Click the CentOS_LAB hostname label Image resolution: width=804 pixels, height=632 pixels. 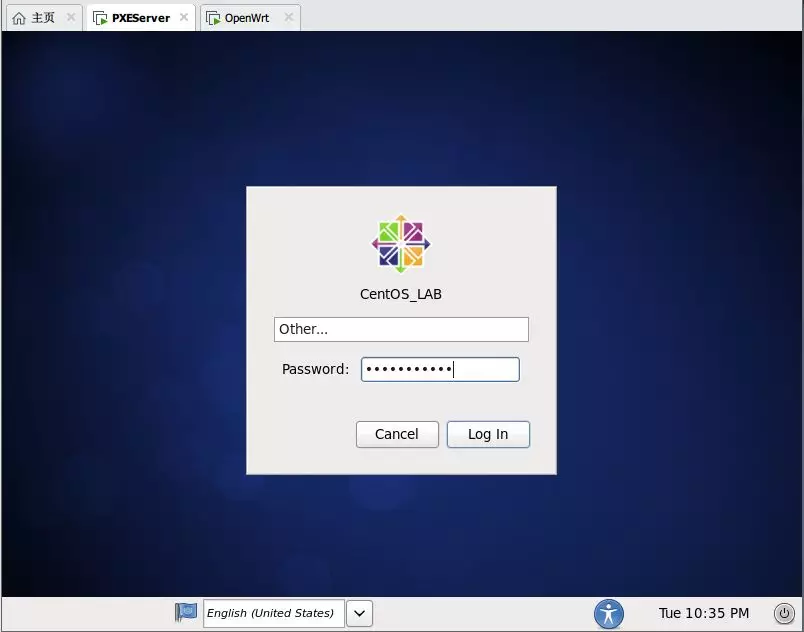(x=401, y=294)
